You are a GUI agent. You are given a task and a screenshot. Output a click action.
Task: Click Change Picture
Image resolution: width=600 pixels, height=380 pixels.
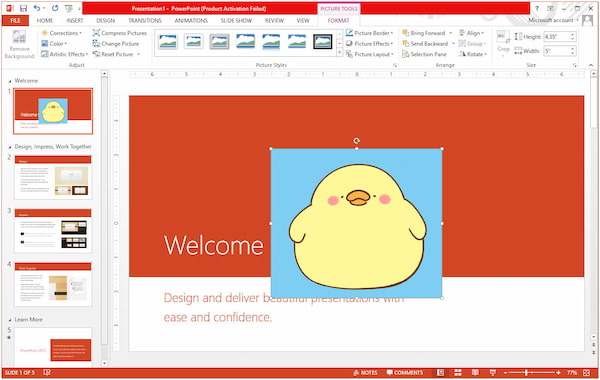click(116, 44)
